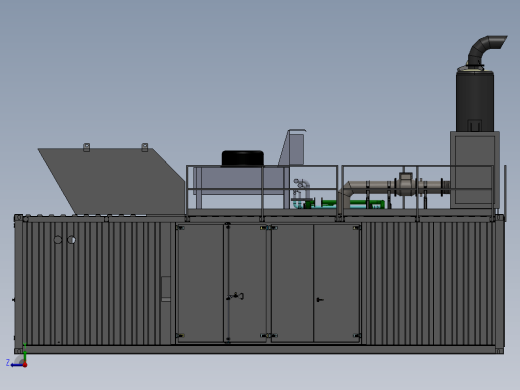Select the rightmost door panel
The height and width of the screenshot is (390, 520).
click(337, 283)
